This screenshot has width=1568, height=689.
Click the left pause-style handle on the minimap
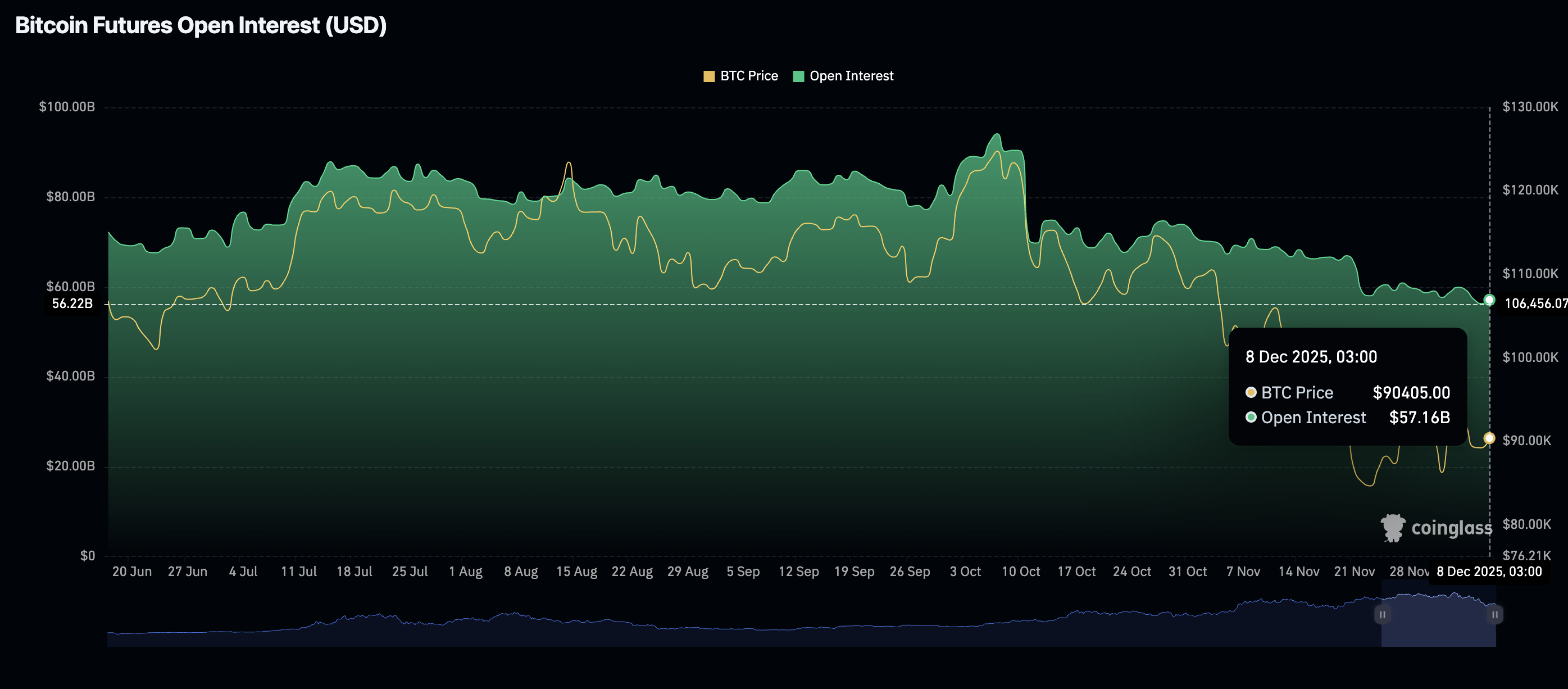pos(1383,615)
